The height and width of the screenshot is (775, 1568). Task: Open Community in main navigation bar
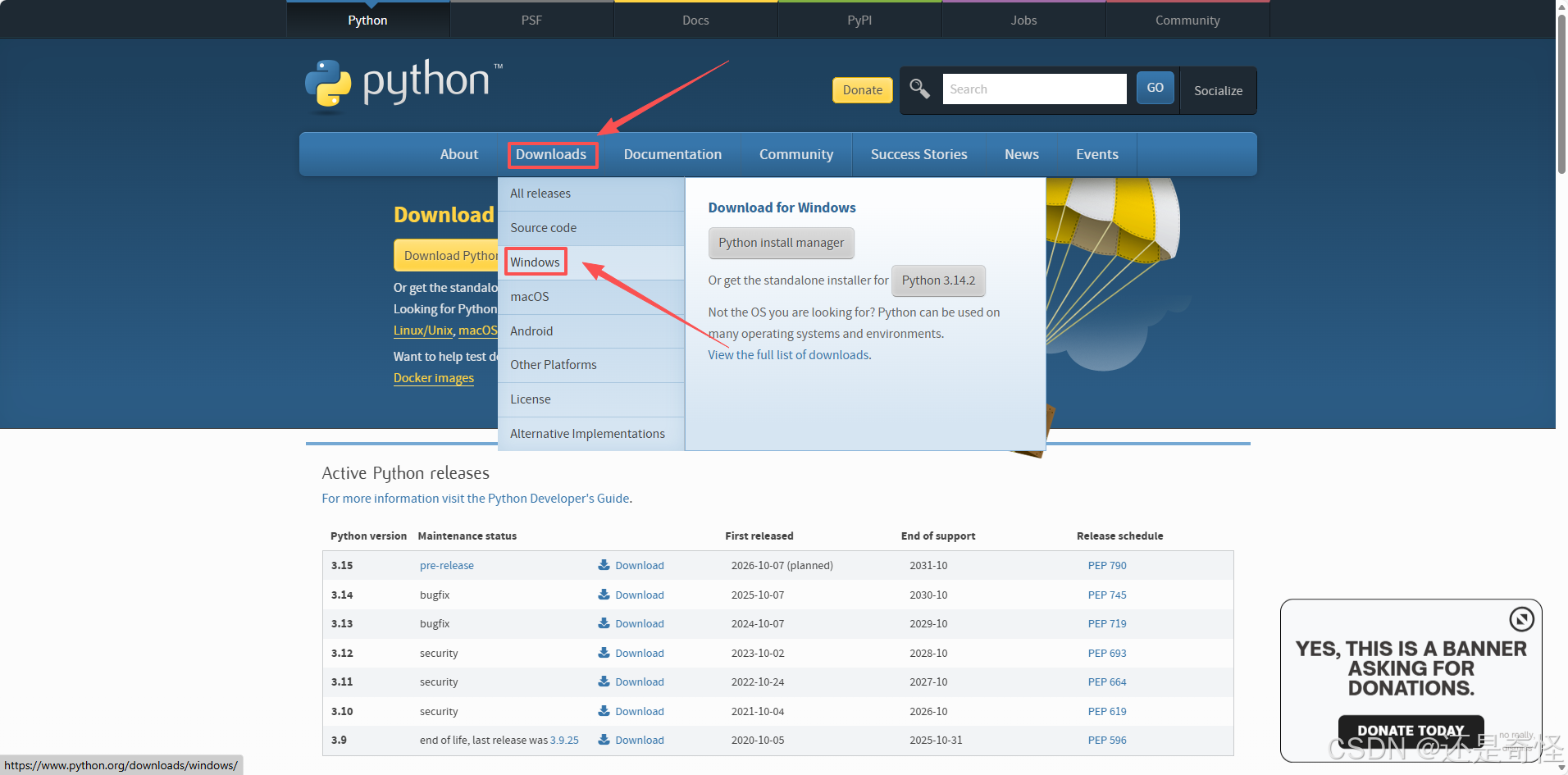coord(795,154)
